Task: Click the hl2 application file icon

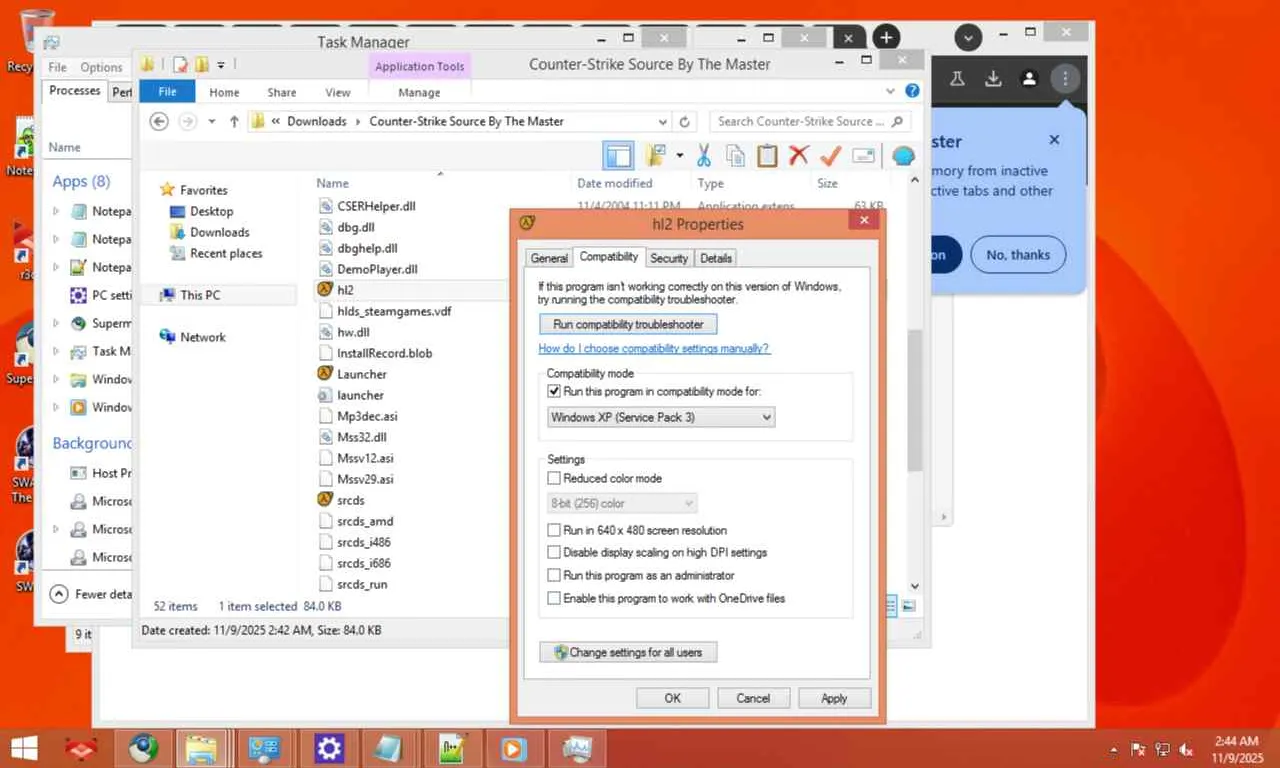Action: (x=324, y=290)
